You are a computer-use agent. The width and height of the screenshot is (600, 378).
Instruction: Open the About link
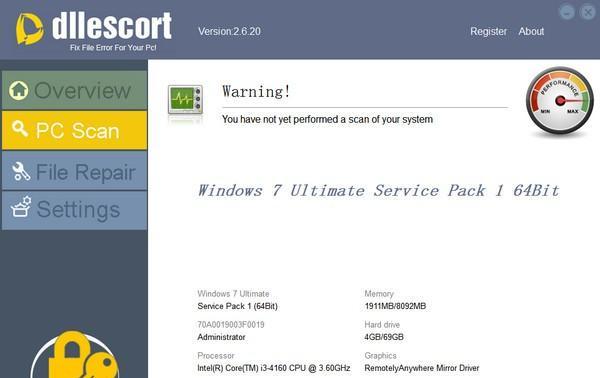531,31
